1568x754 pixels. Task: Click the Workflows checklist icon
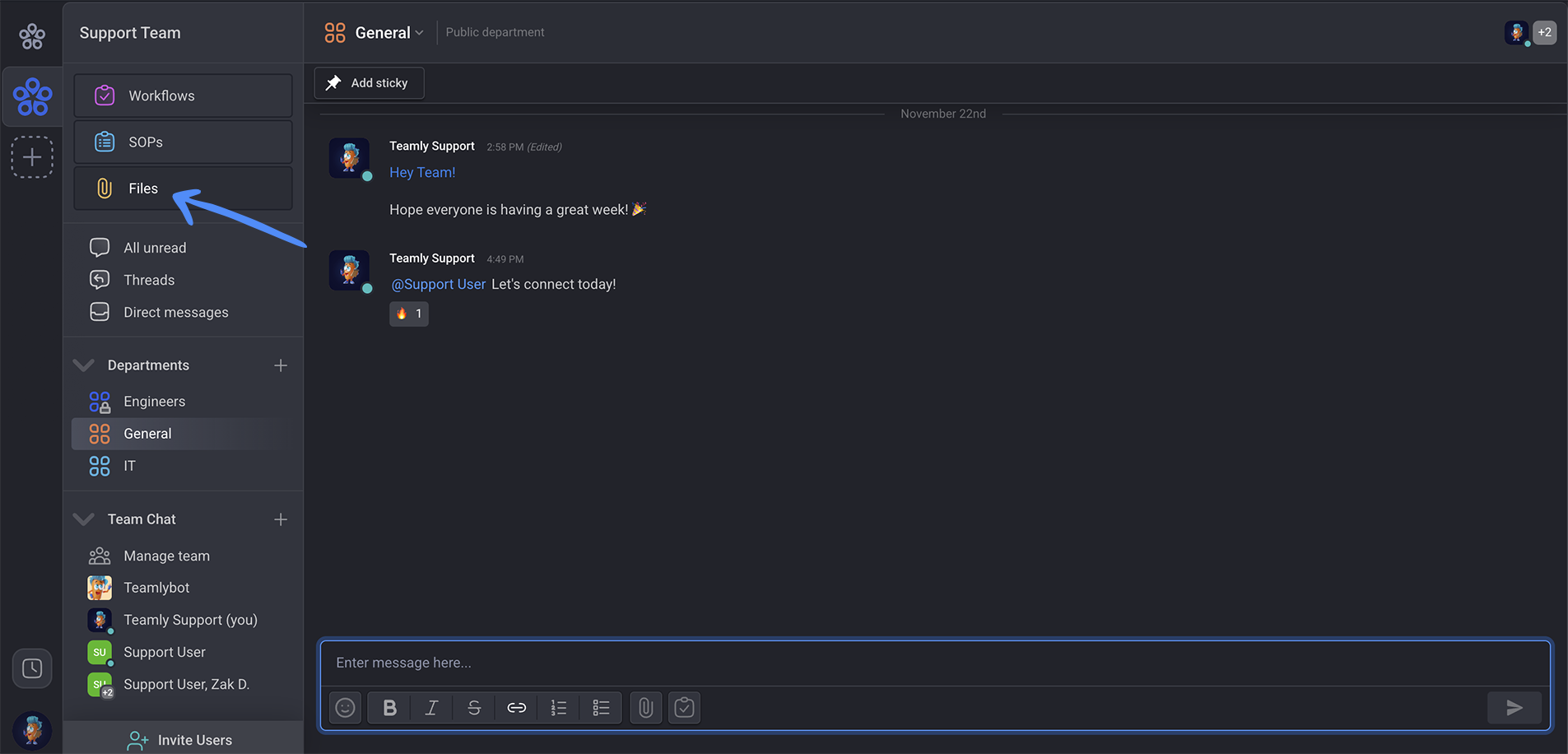coord(105,95)
